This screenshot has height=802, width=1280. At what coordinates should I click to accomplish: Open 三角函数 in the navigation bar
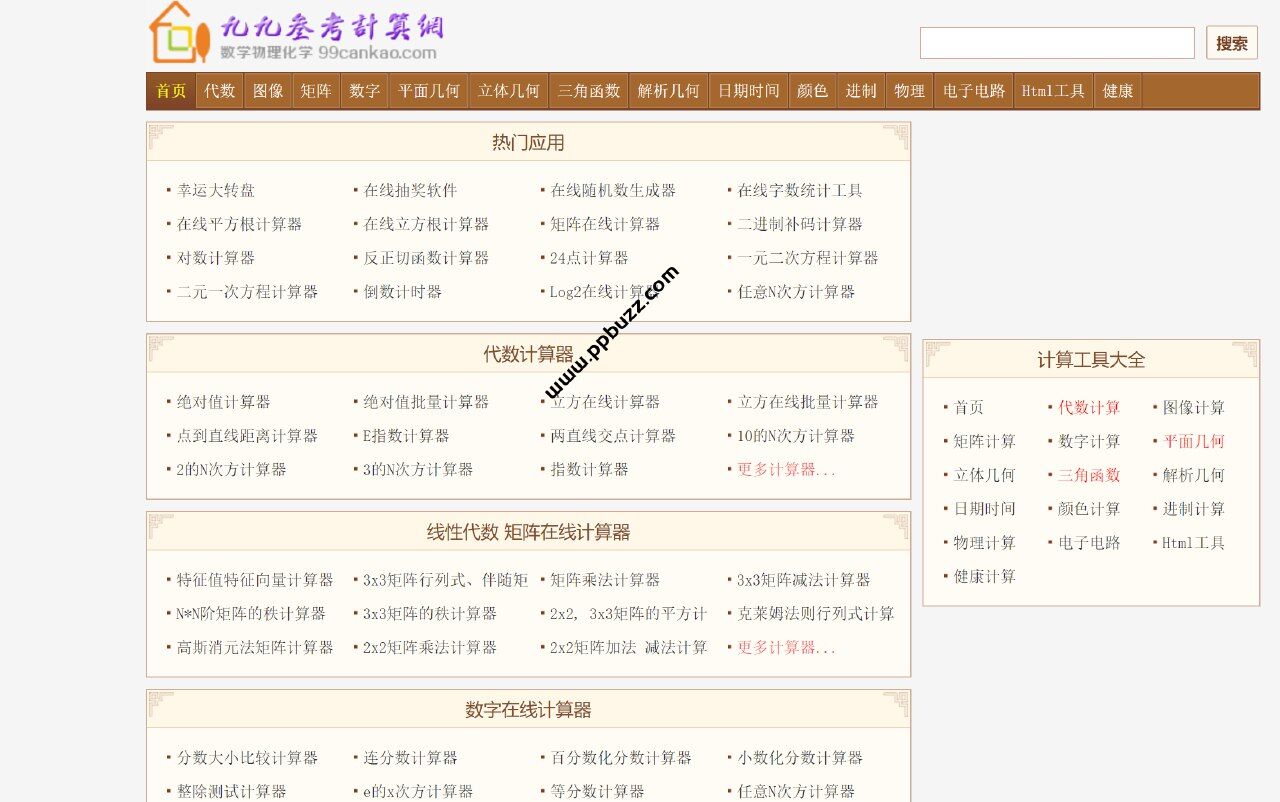(589, 91)
